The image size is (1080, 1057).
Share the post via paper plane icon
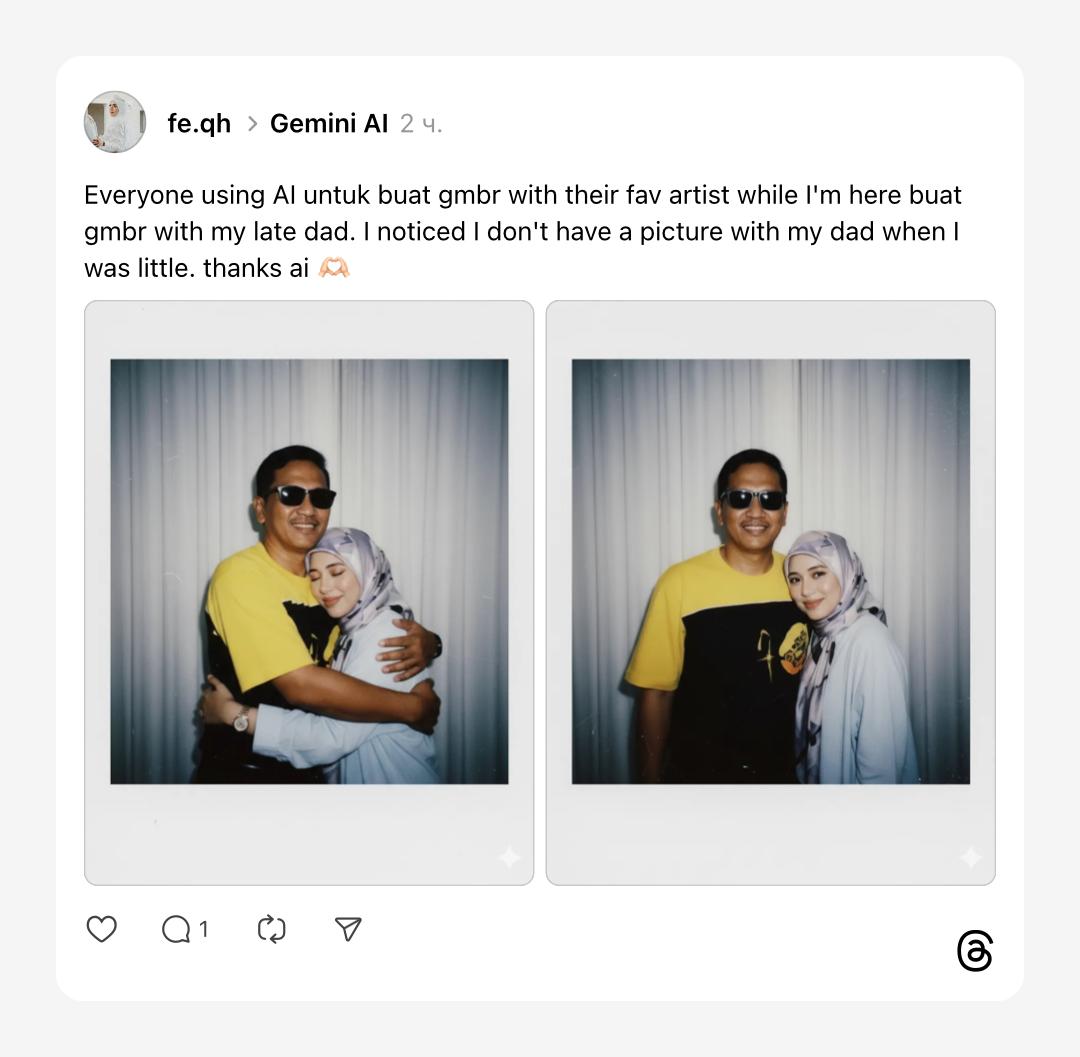348,929
